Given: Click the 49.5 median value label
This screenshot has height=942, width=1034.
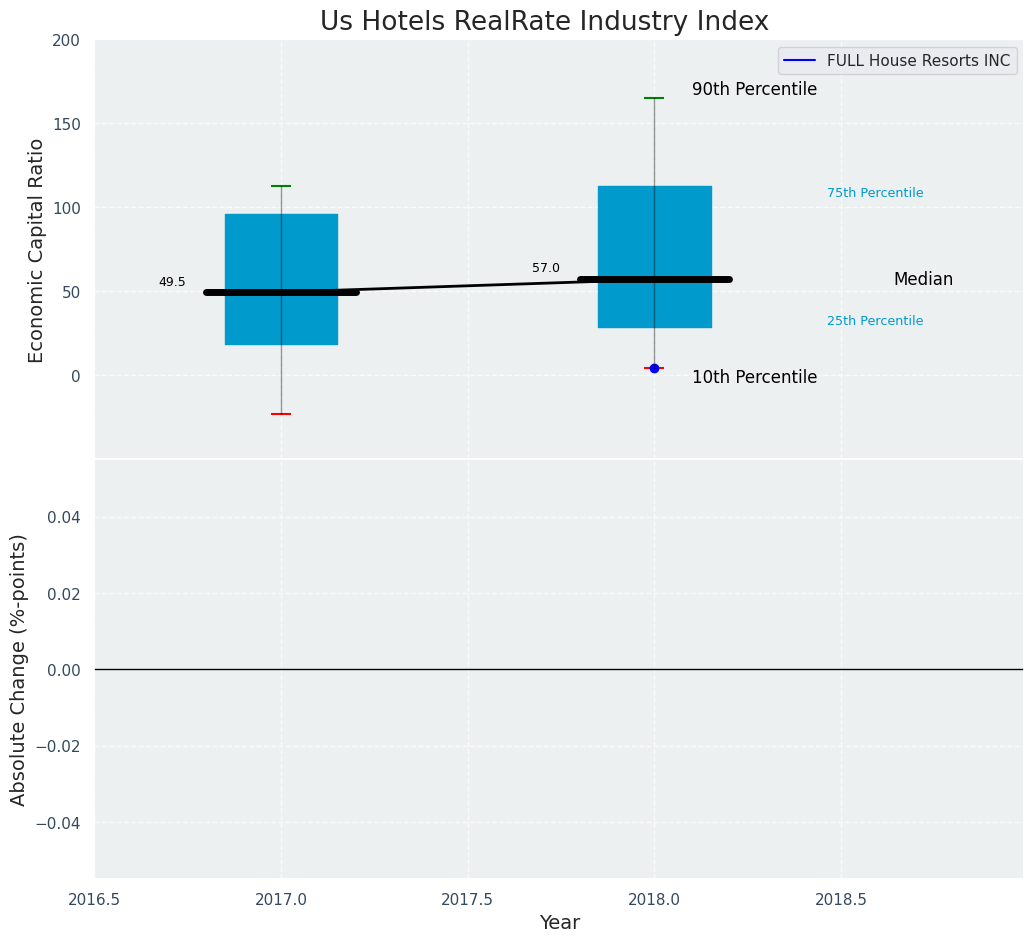Looking at the screenshot, I should (172, 282).
